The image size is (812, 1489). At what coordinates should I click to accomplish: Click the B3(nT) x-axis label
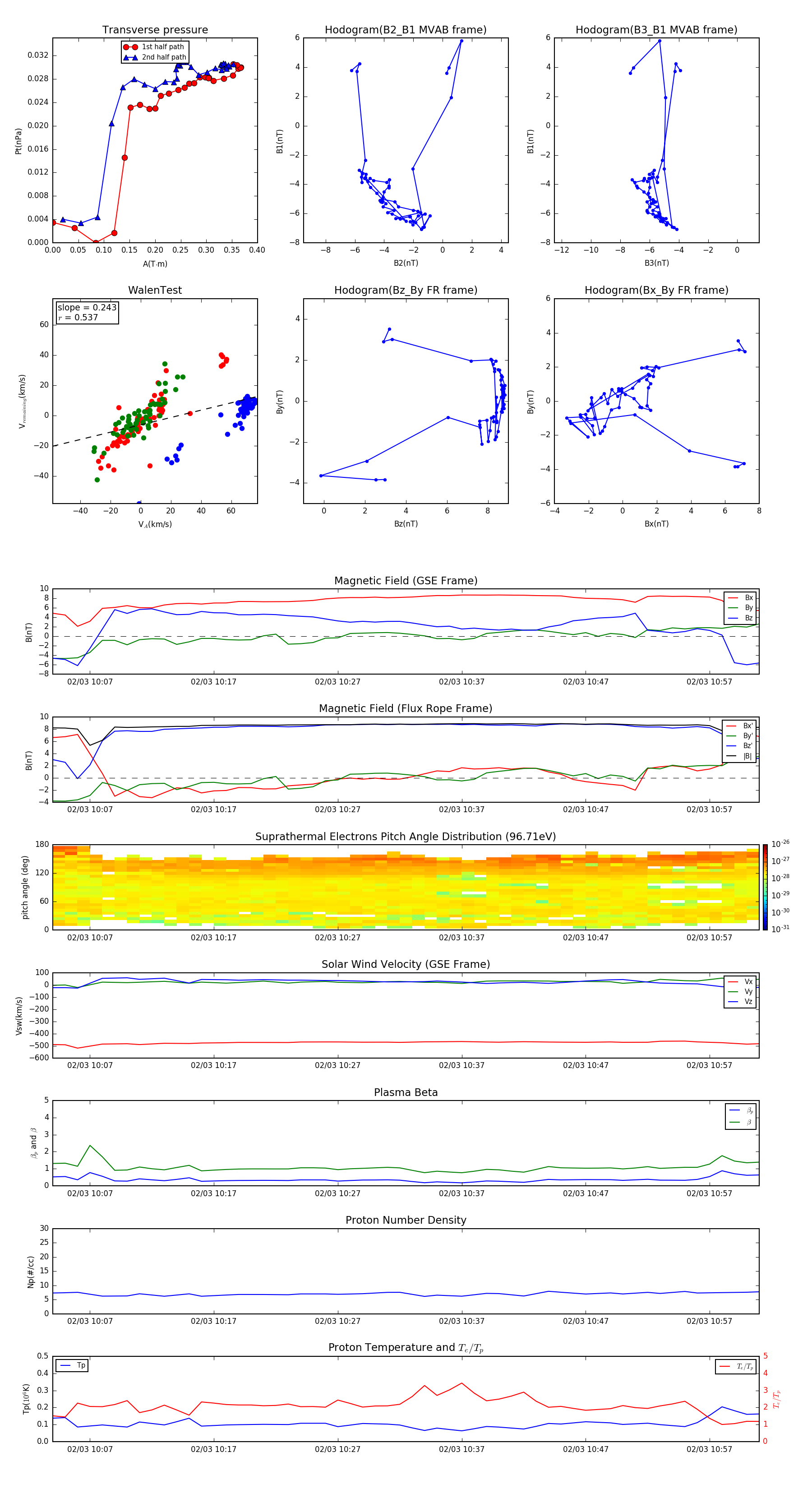coord(656,263)
